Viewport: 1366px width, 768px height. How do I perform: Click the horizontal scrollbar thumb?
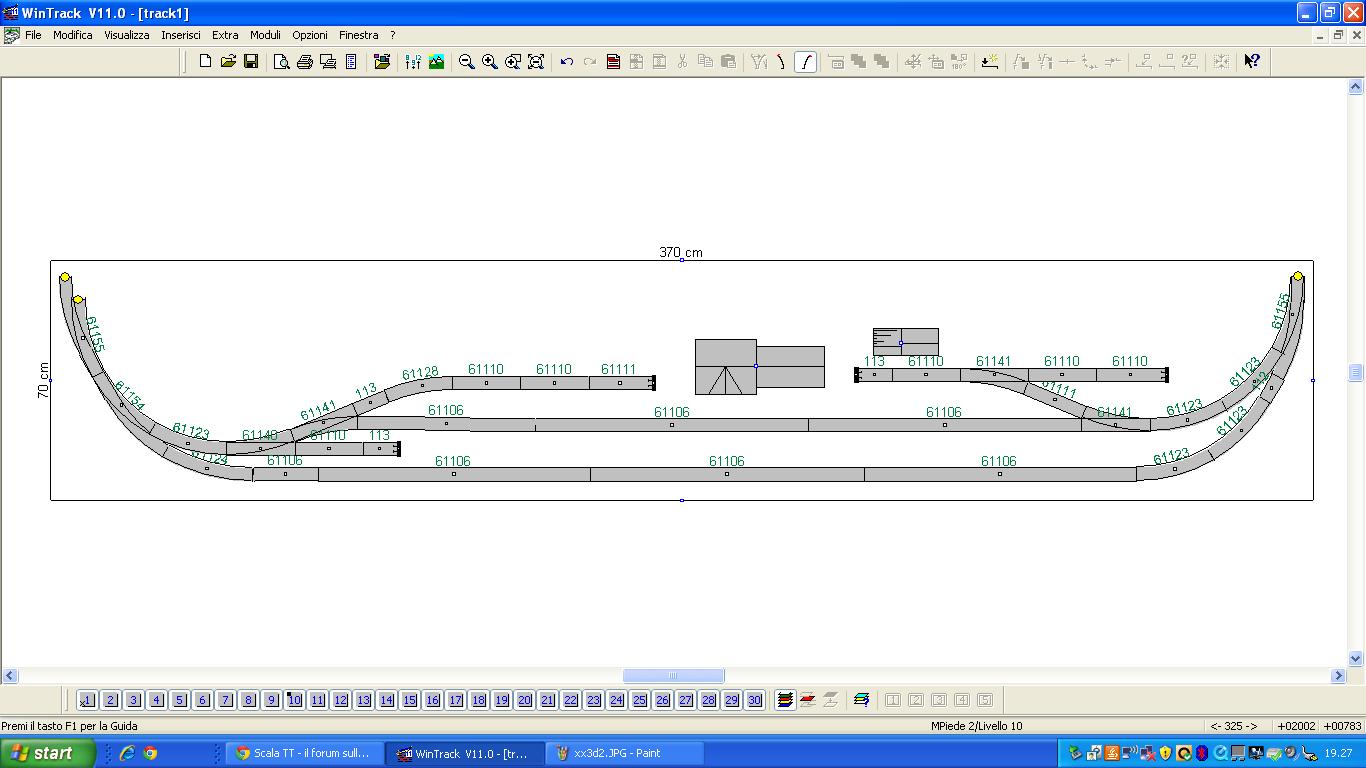(x=673, y=676)
